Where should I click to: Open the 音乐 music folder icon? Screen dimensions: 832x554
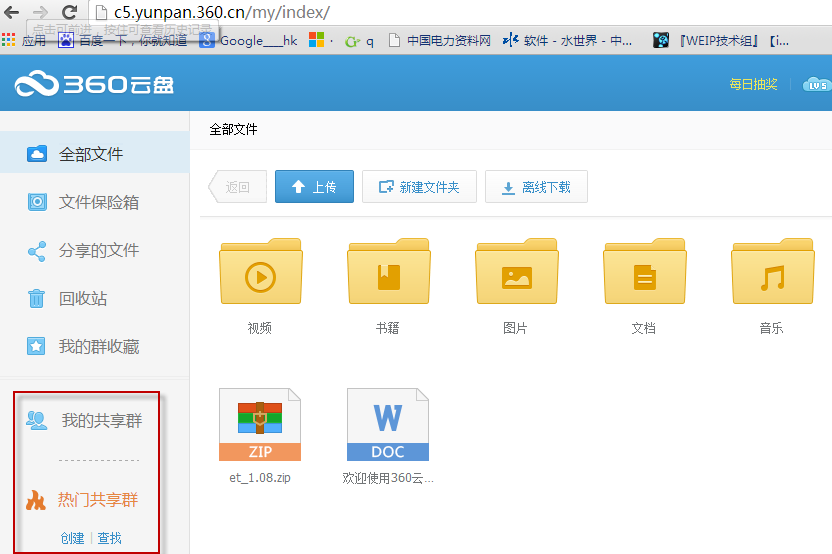[x=773, y=271]
